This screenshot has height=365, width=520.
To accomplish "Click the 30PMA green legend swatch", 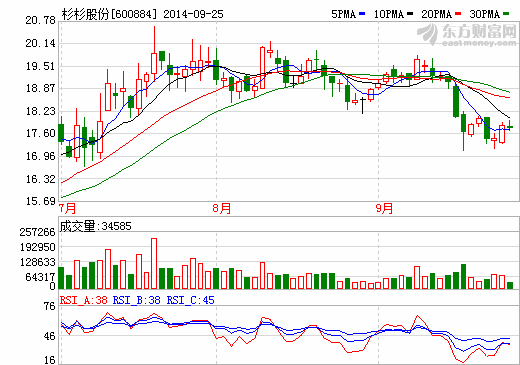I will (506, 14).
